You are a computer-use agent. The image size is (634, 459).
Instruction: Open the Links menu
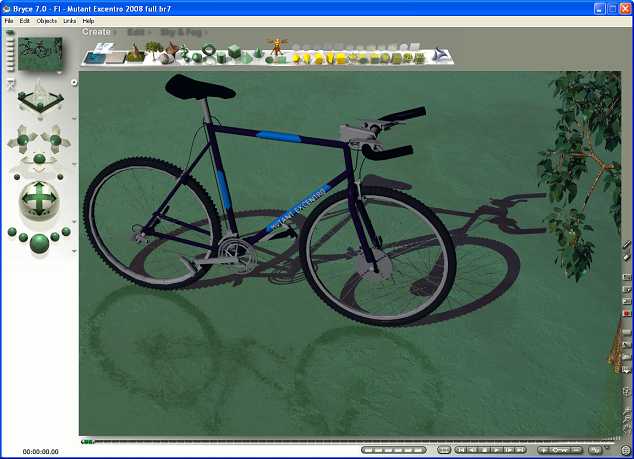[70, 21]
